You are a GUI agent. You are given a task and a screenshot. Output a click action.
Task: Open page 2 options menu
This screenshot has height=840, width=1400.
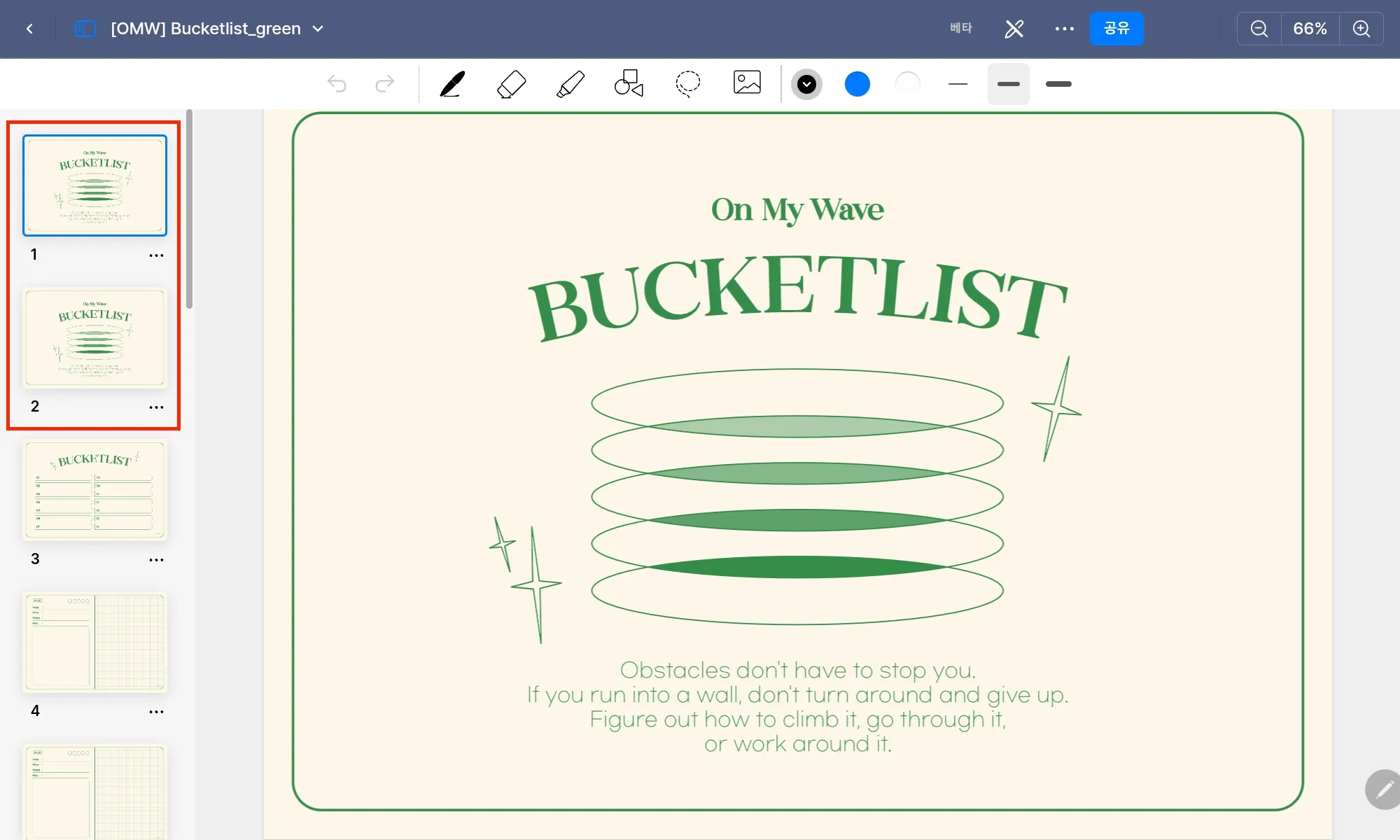(x=156, y=407)
